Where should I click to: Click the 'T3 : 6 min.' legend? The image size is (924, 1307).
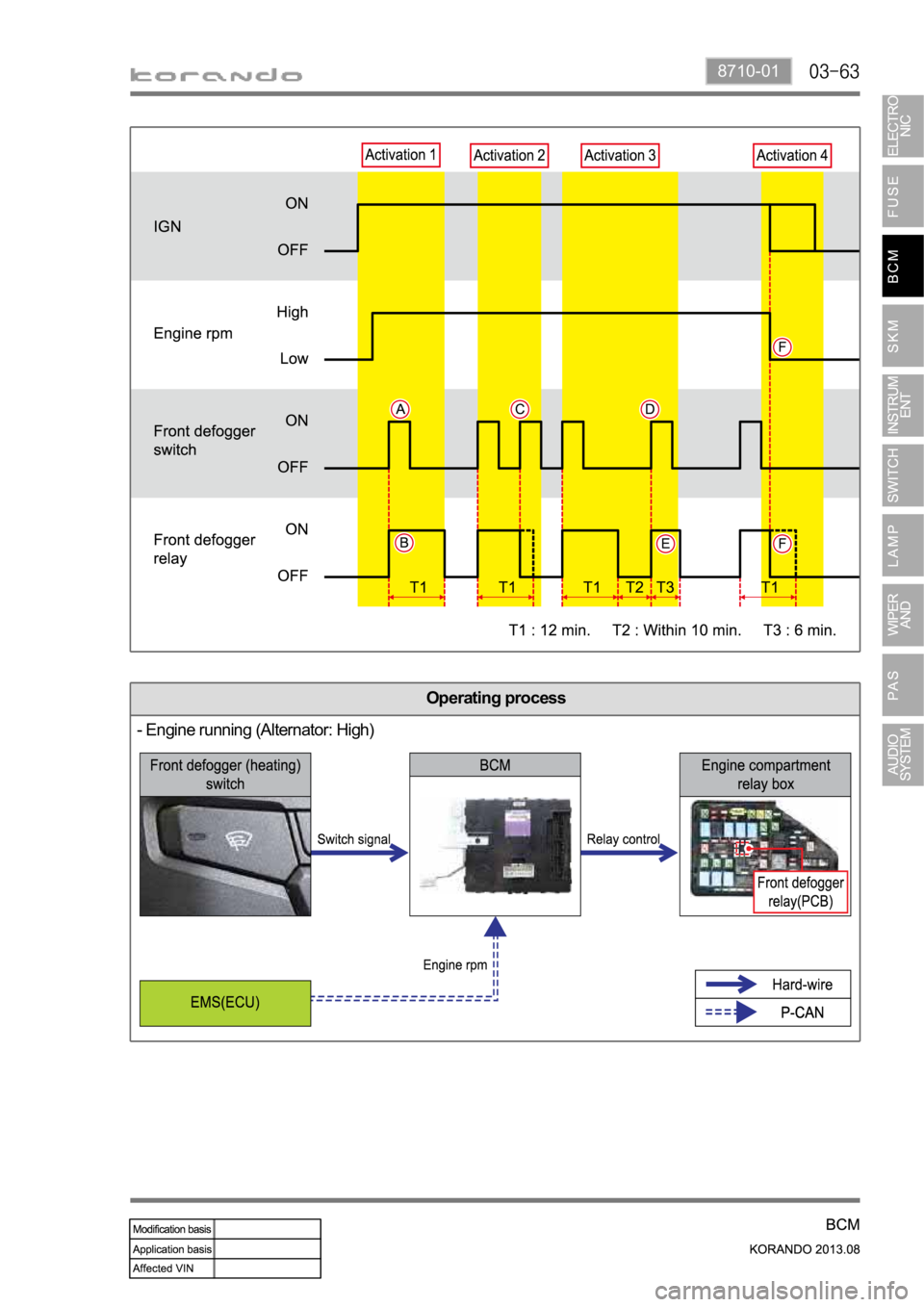coord(800,630)
